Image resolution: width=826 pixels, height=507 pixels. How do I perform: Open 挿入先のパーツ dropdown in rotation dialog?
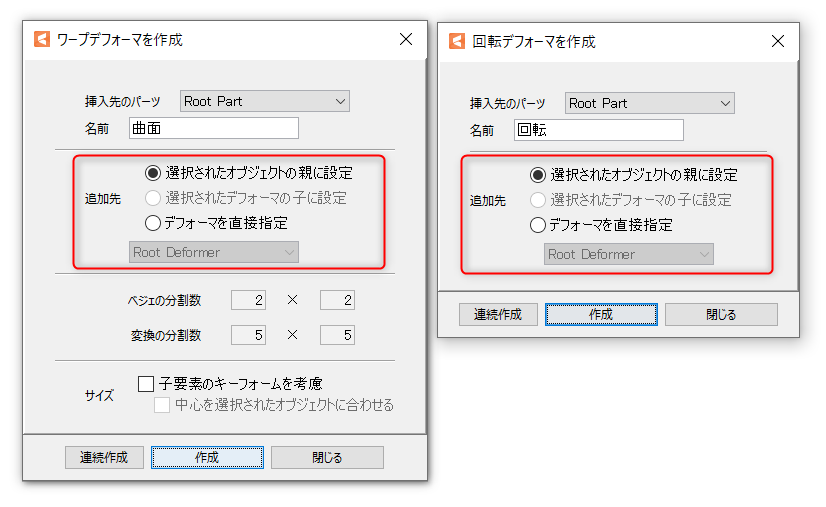(x=649, y=103)
